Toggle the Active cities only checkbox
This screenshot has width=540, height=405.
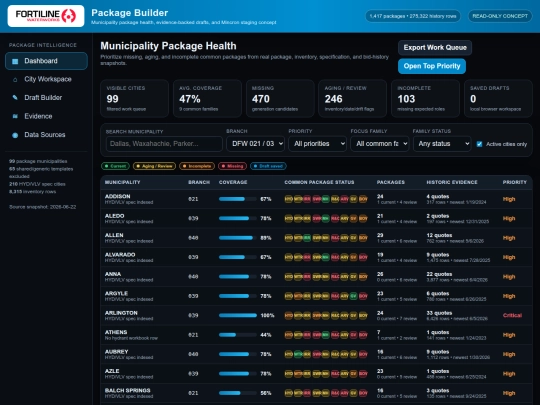pyautogui.click(x=479, y=144)
